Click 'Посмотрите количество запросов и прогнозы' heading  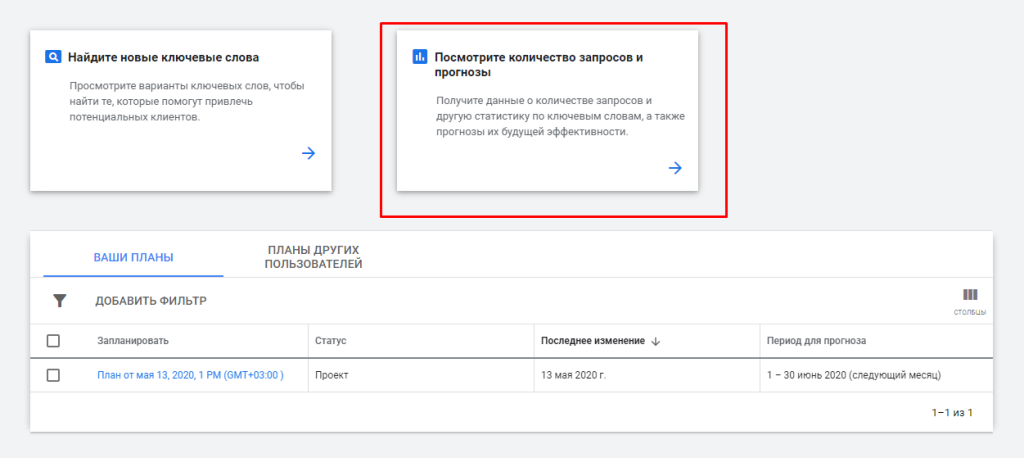(x=539, y=65)
